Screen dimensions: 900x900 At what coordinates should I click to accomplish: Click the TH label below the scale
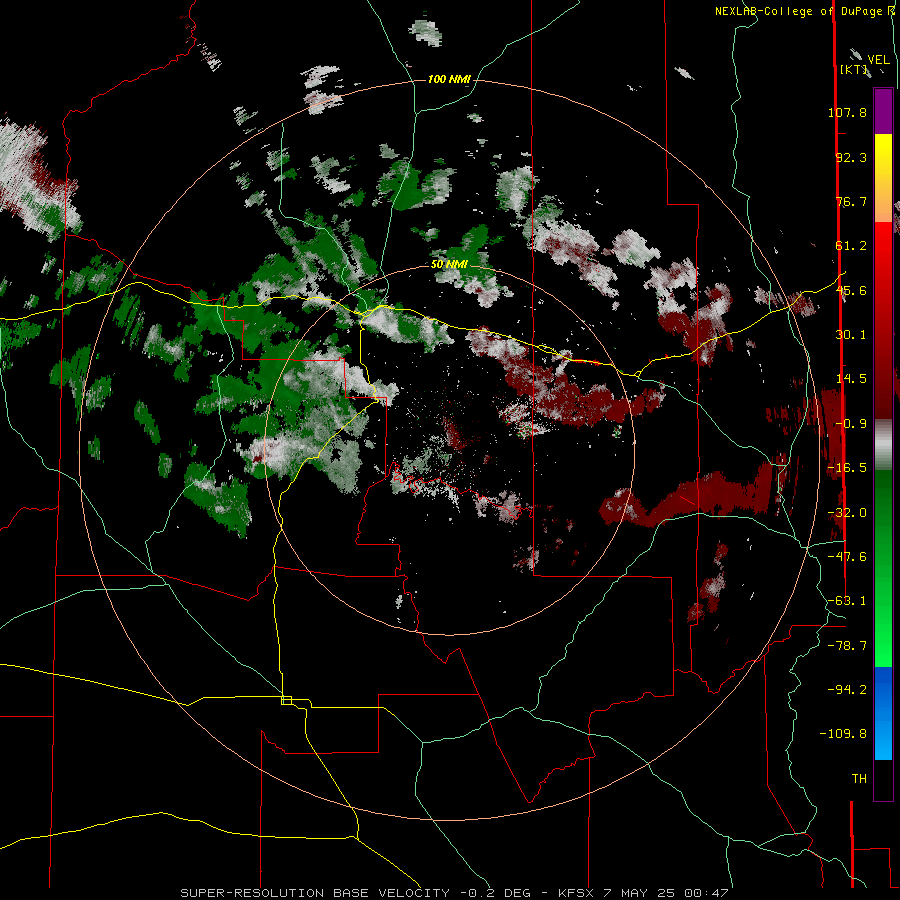click(x=859, y=779)
